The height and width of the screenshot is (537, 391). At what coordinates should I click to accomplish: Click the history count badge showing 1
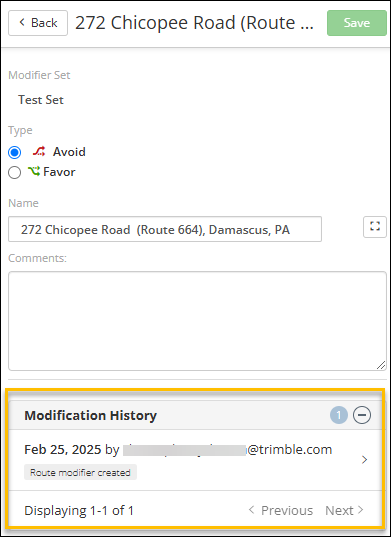pos(339,415)
